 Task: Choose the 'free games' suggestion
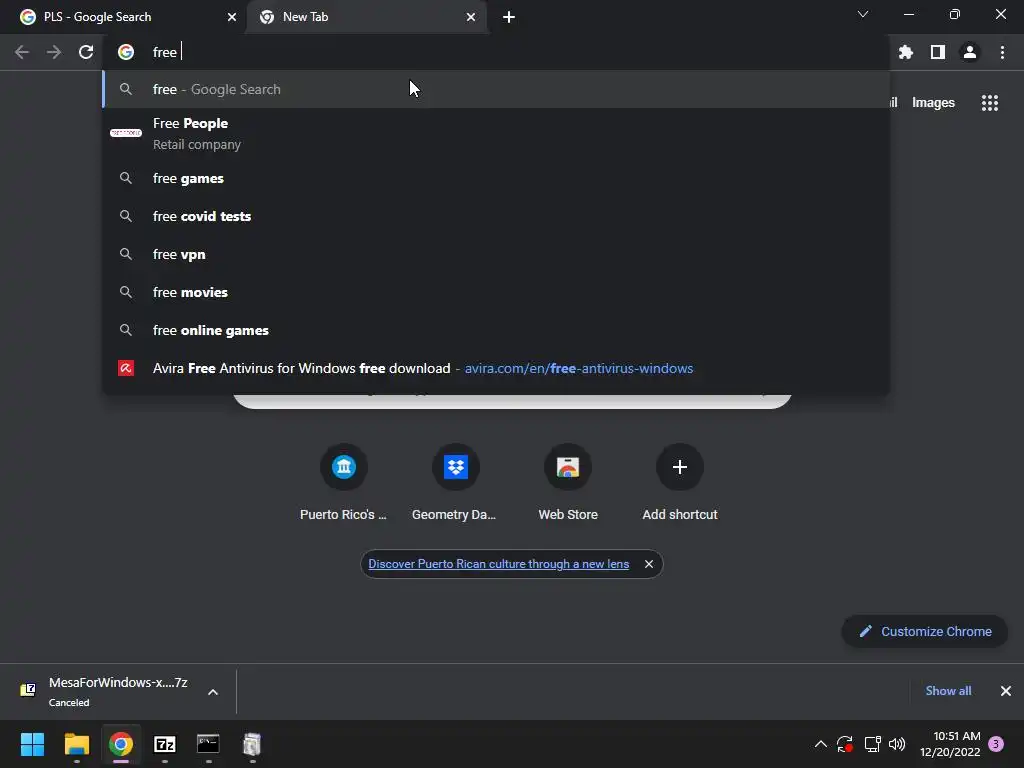(x=496, y=178)
